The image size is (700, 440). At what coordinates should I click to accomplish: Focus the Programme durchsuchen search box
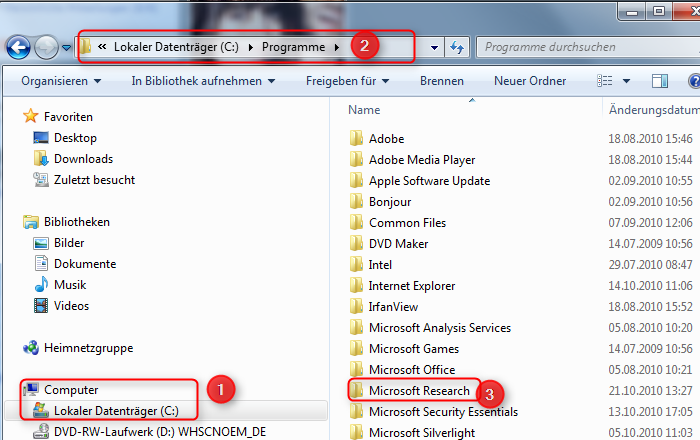[588, 47]
